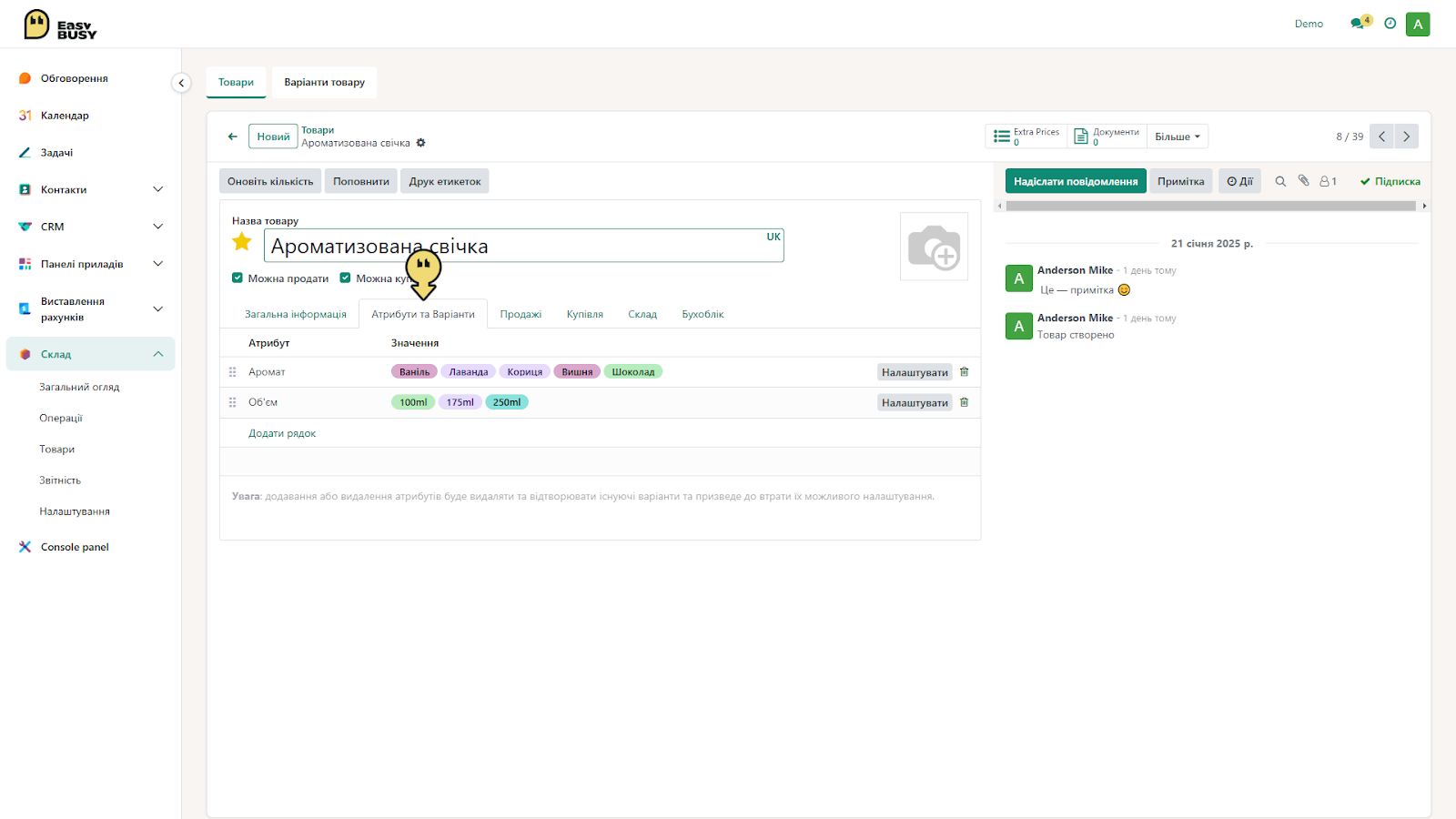Upload a product image via camera placeholder
The image size is (1456, 819).
(934, 247)
